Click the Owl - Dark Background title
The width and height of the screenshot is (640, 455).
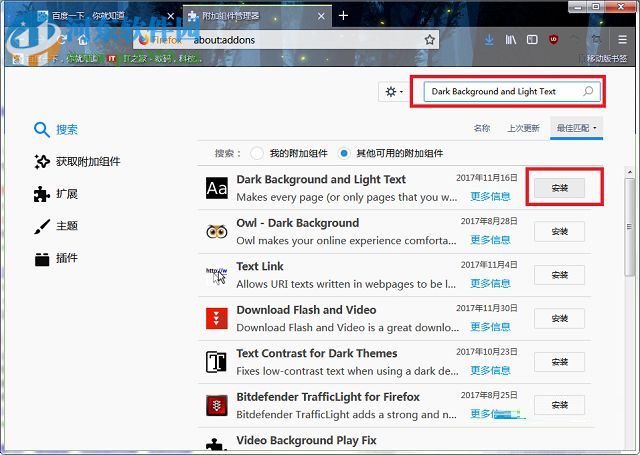click(298, 223)
